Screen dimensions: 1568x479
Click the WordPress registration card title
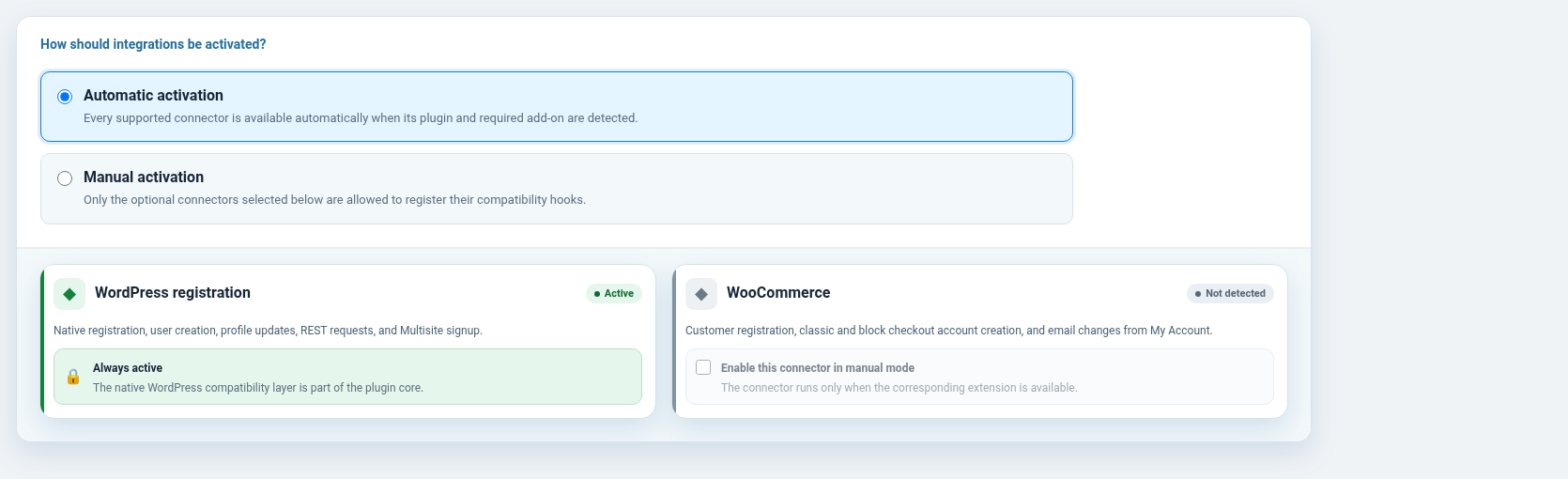click(173, 293)
